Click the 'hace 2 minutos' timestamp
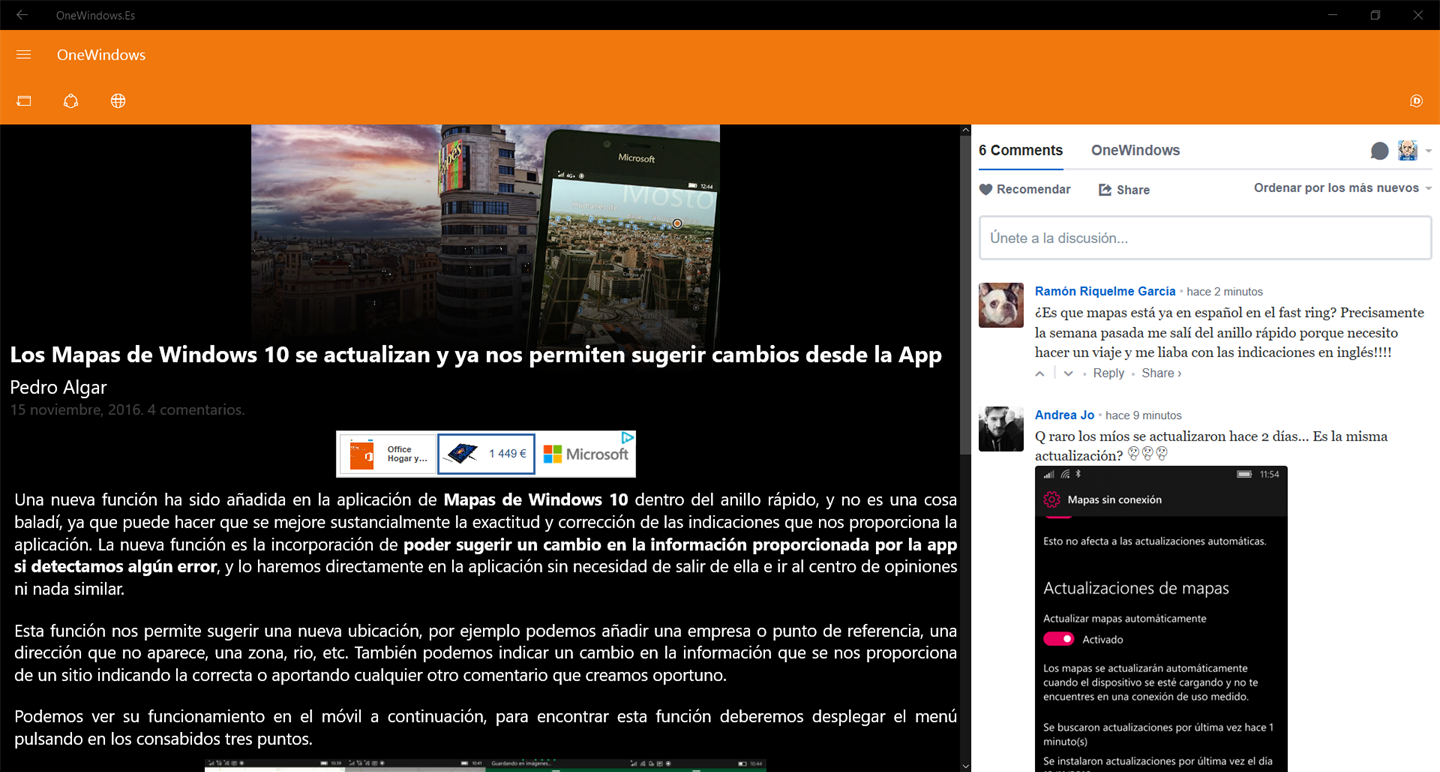This screenshot has width=1440, height=772. [1224, 292]
